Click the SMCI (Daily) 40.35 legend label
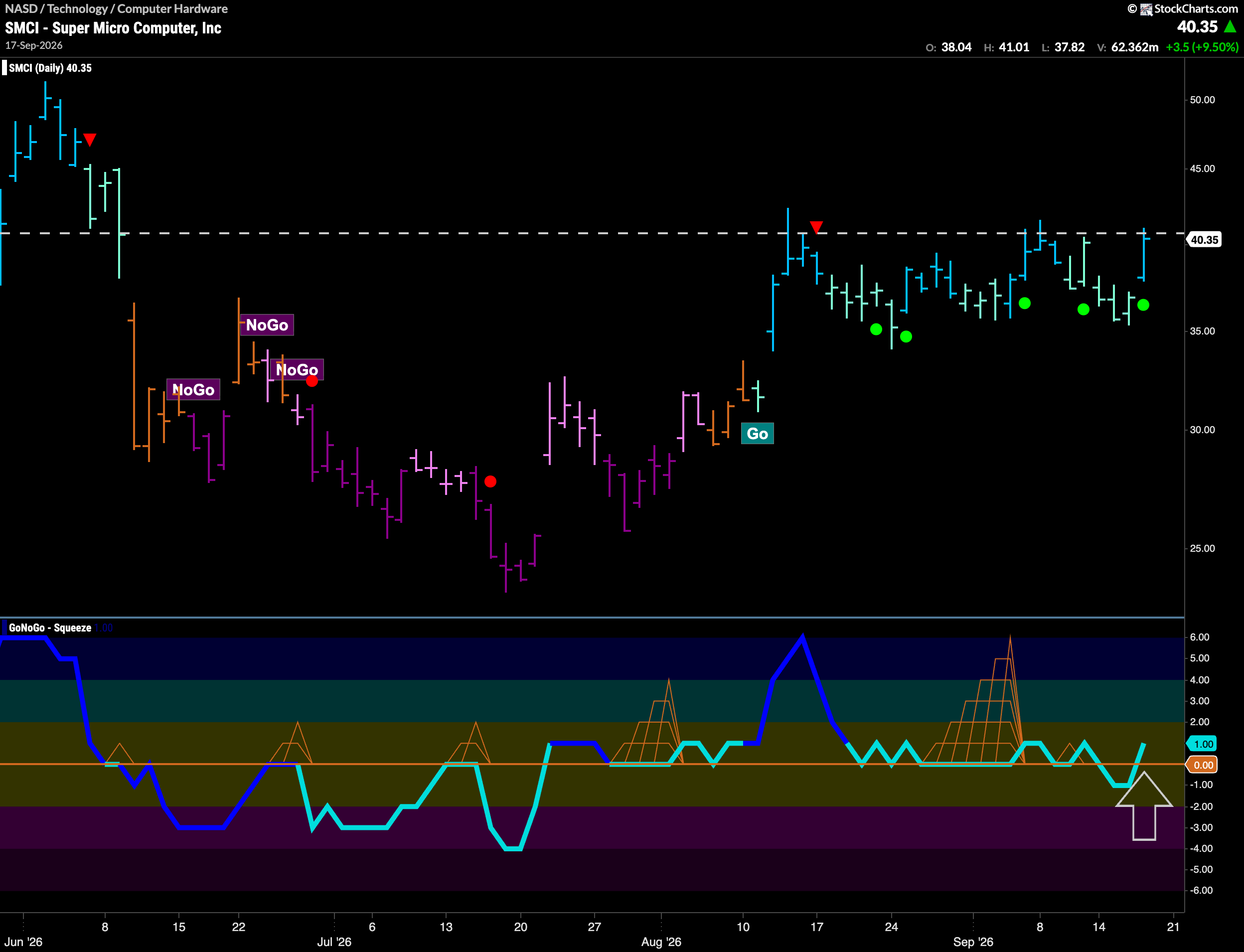The width and height of the screenshot is (1244, 952). 50,68
